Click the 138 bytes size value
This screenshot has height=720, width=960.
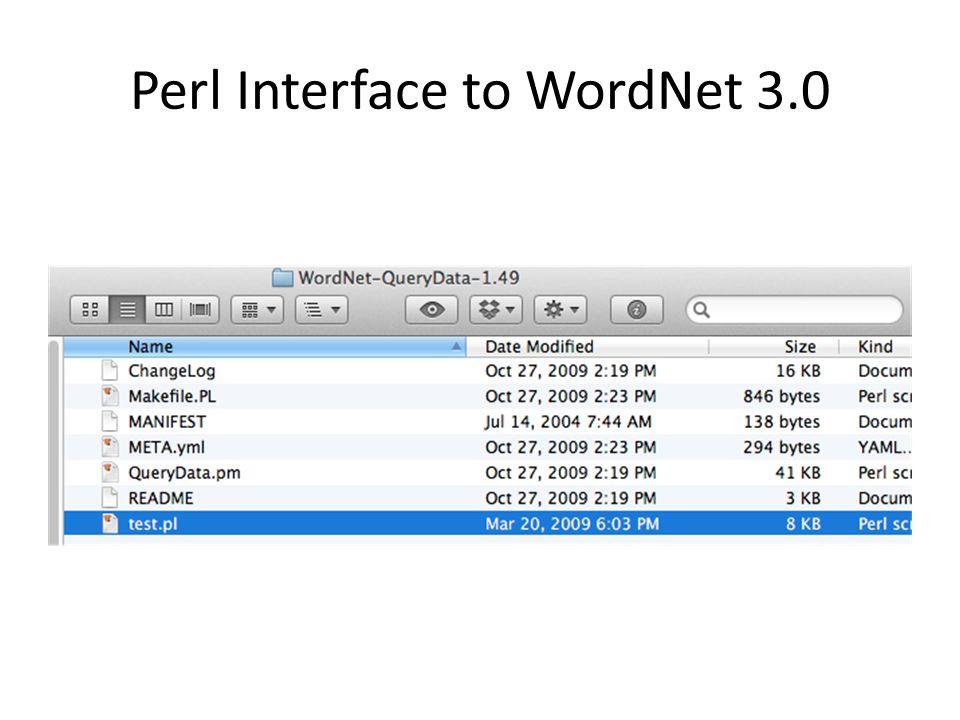click(781, 422)
